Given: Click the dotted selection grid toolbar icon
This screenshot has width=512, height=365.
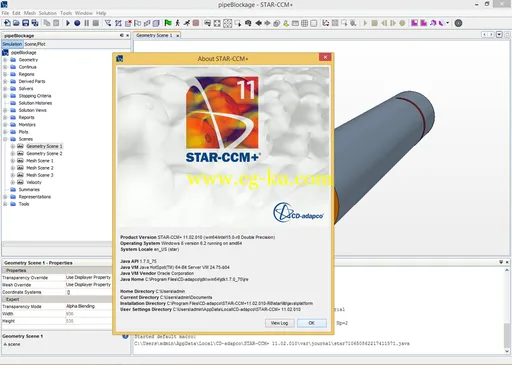Looking at the screenshot, I should 227,23.
